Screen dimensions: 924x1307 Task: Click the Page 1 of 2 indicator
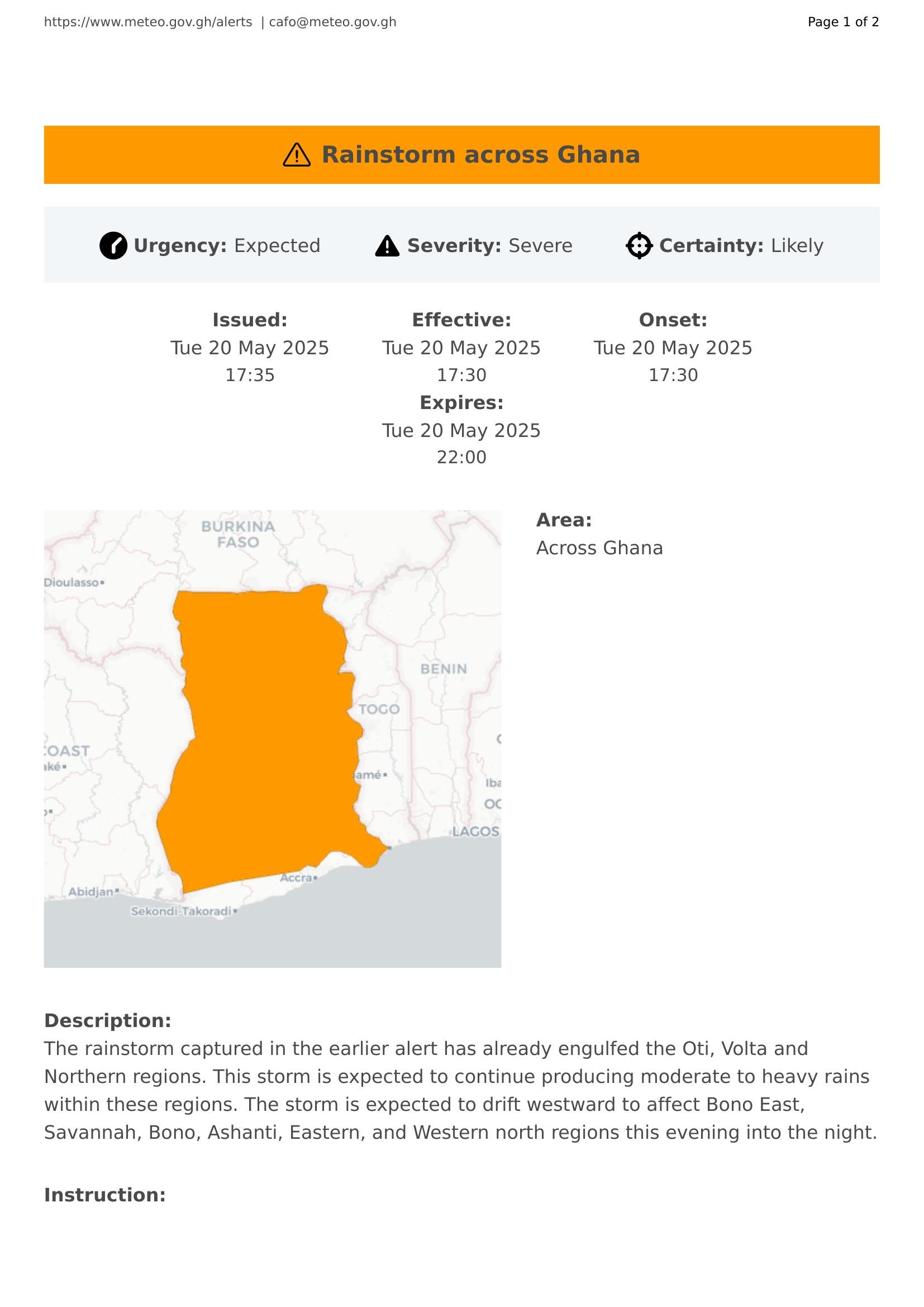point(843,22)
